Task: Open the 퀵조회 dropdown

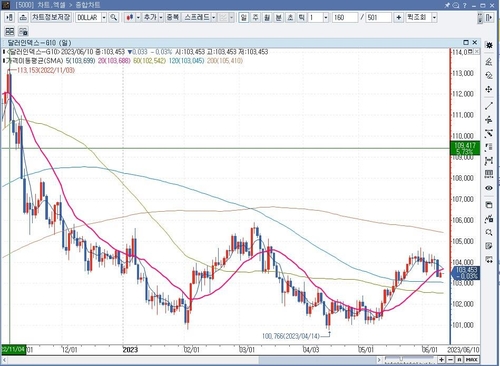Action: (434, 17)
